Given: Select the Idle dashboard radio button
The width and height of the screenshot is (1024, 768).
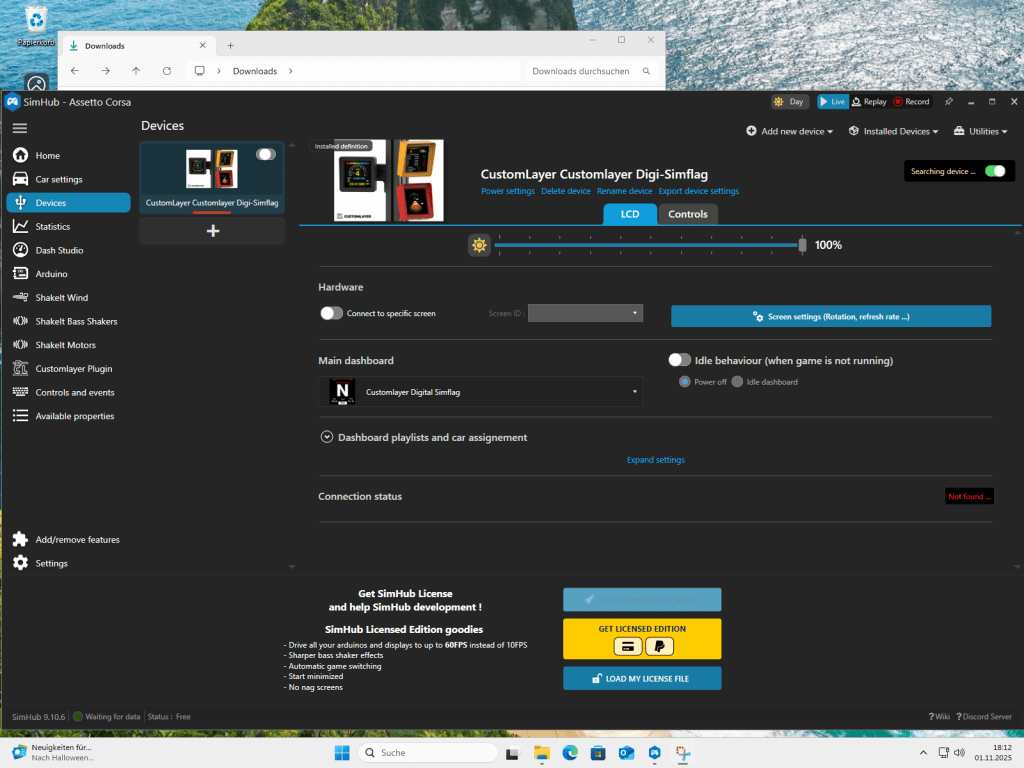Looking at the screenshot, I should (737, 382).
